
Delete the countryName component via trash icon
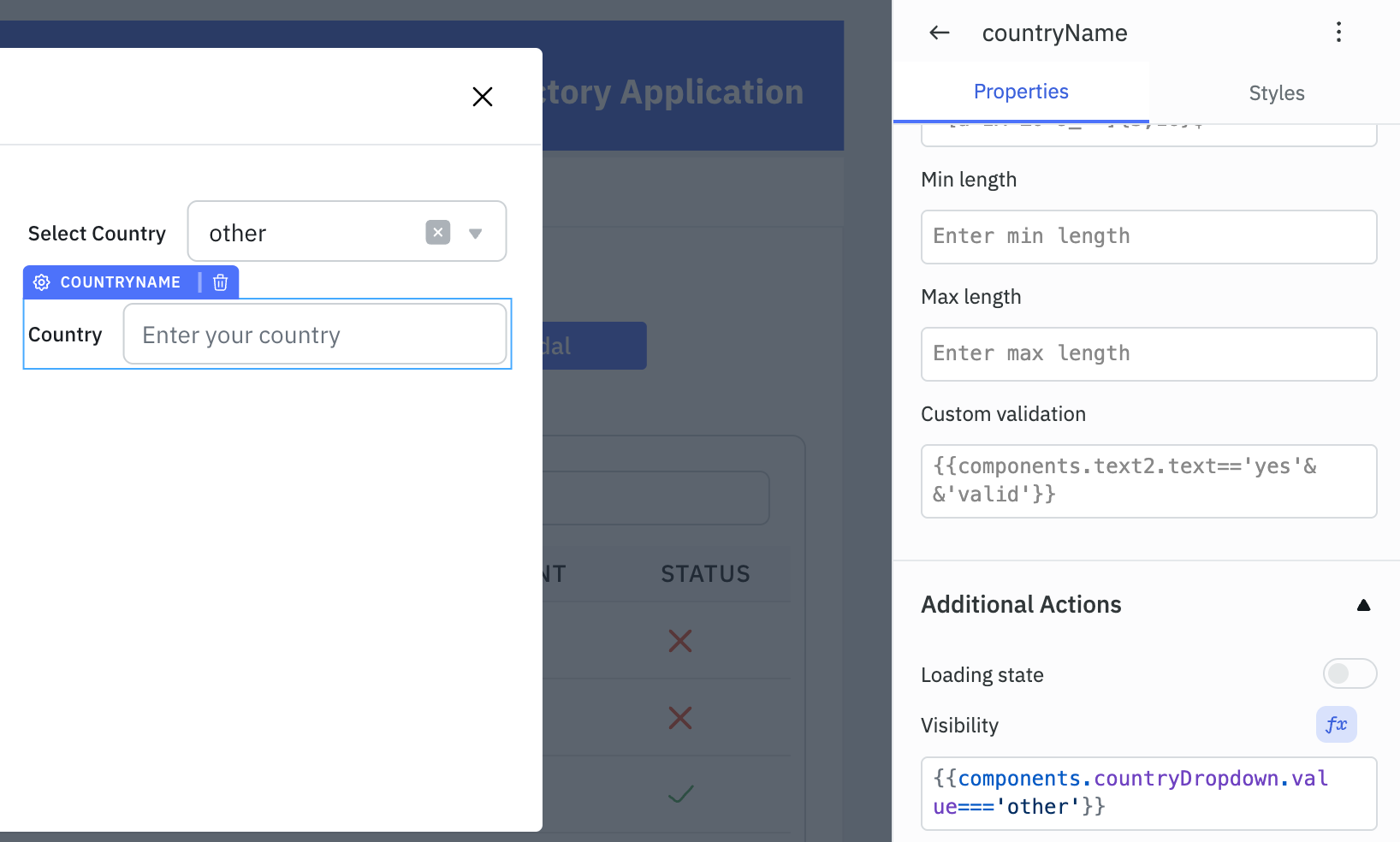pos(220,282)
